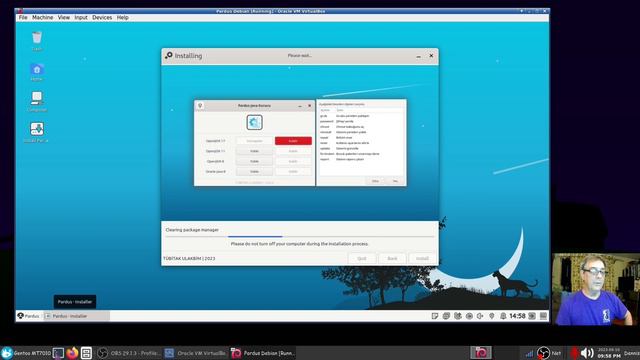The width and height of the screenshot is (640, 360).
Task: Minimize the Installing window
Action: click(418, 56)
